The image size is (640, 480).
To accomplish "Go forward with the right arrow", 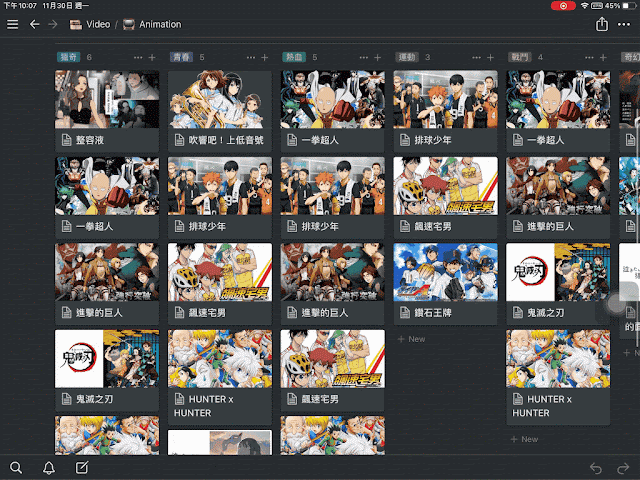I will tap(53, 24).
